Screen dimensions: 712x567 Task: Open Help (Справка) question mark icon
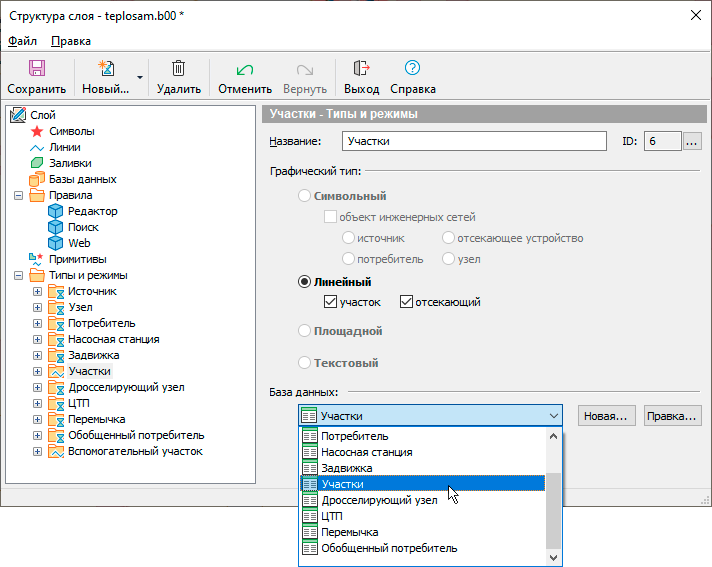click(x=412, y=69)
